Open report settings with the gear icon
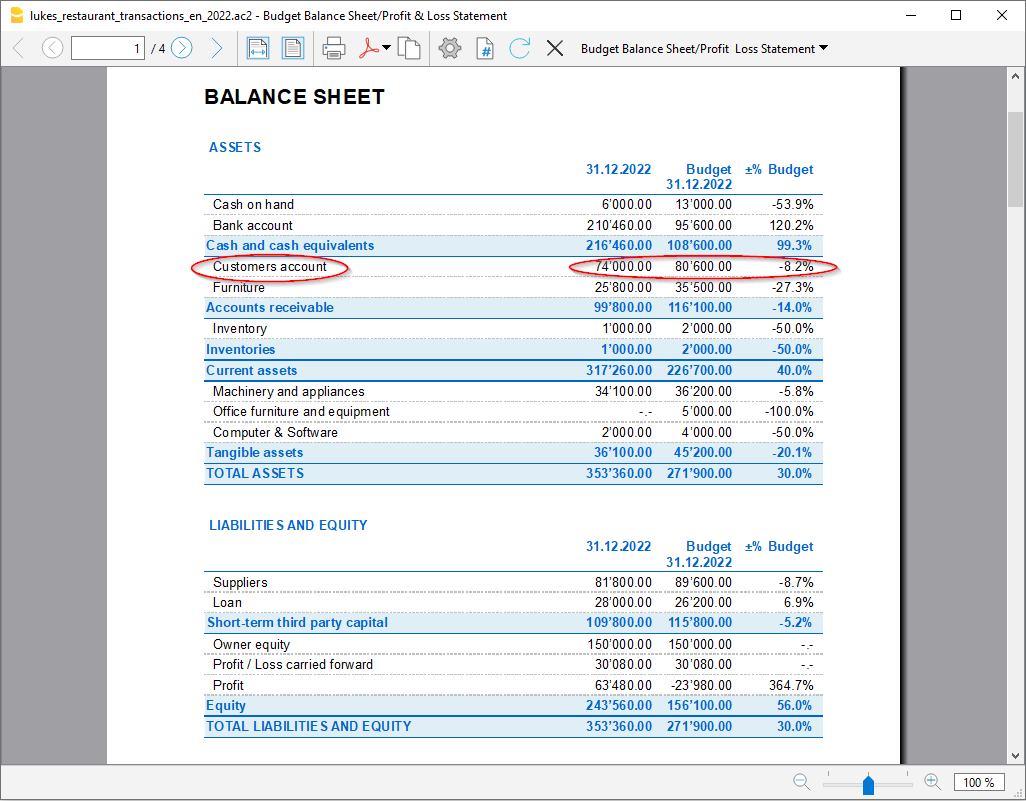The image size is (1026, 801). (x=450, y=48)
